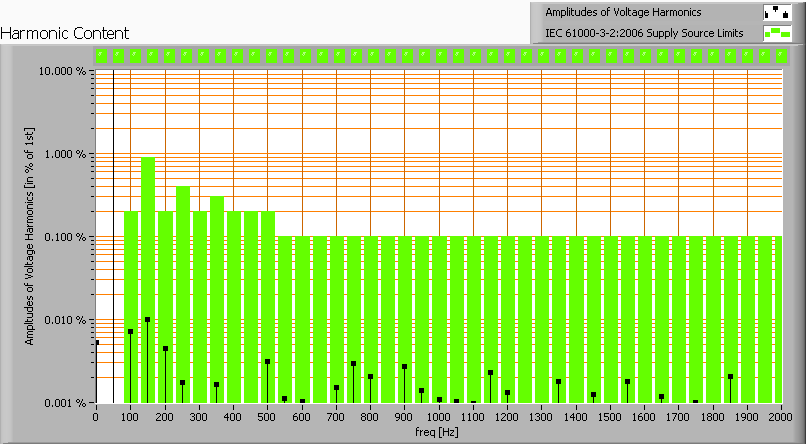Viewport: 806px width, 444px height.
Task: Click the leftmost green indicator in the top row
Action: click(x=100, y=56)
